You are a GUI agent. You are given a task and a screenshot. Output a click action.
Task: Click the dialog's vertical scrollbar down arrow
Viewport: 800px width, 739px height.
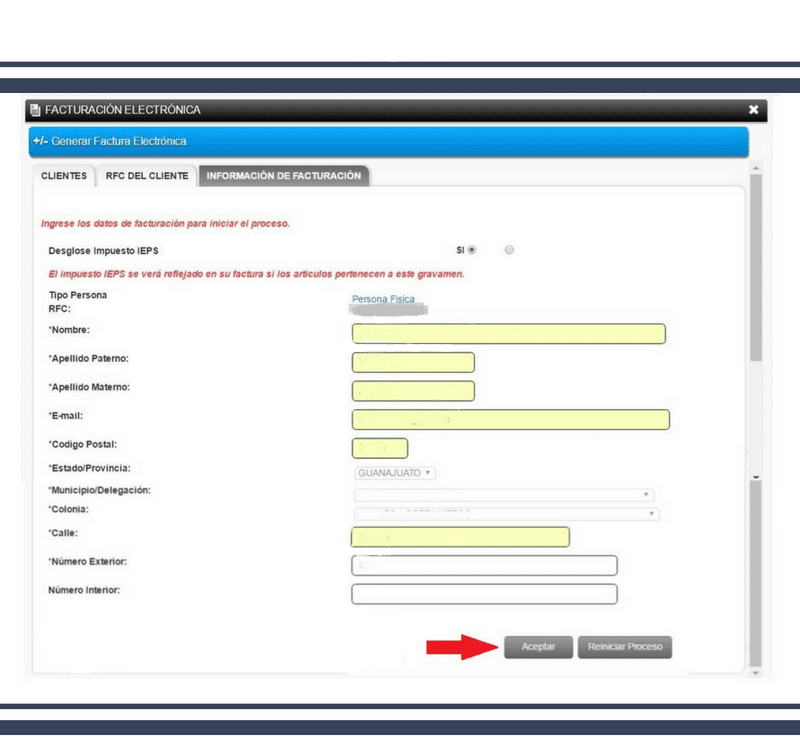pos(756,673)
